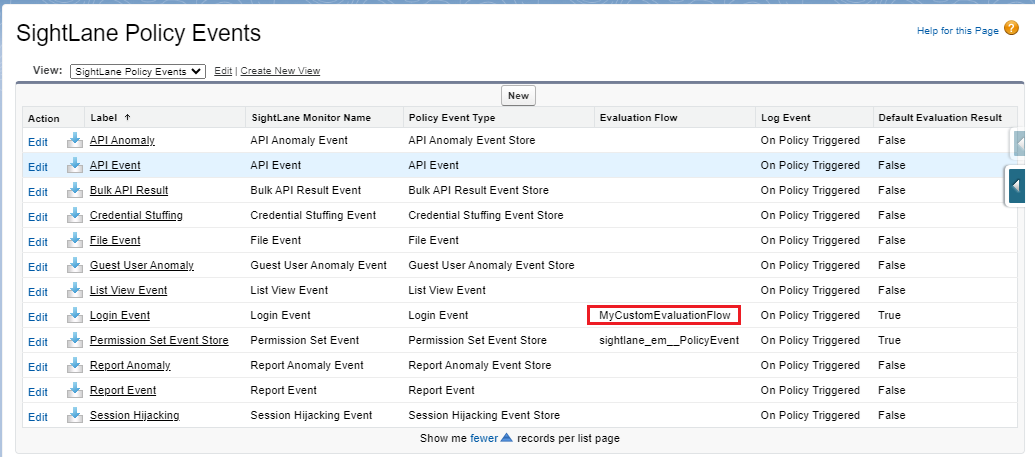Edit the List View Event record
This screenshot has width=1035, height=457.
click(x=38, y=292)
